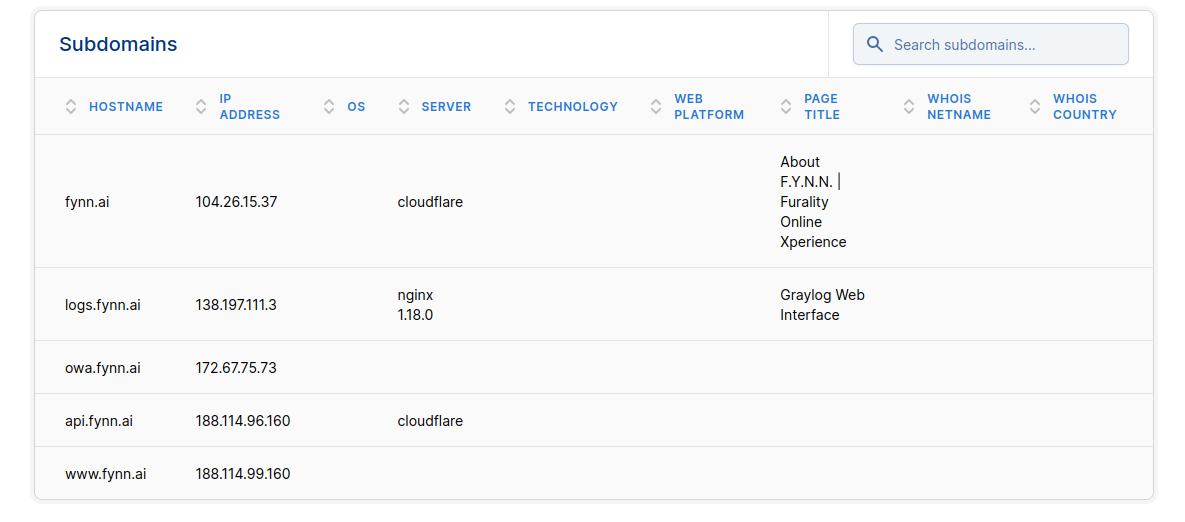Screen dimensions: 1185x522
Task: Click the api.fynn.ai hostname entry
Action: [x=99, y=421]
